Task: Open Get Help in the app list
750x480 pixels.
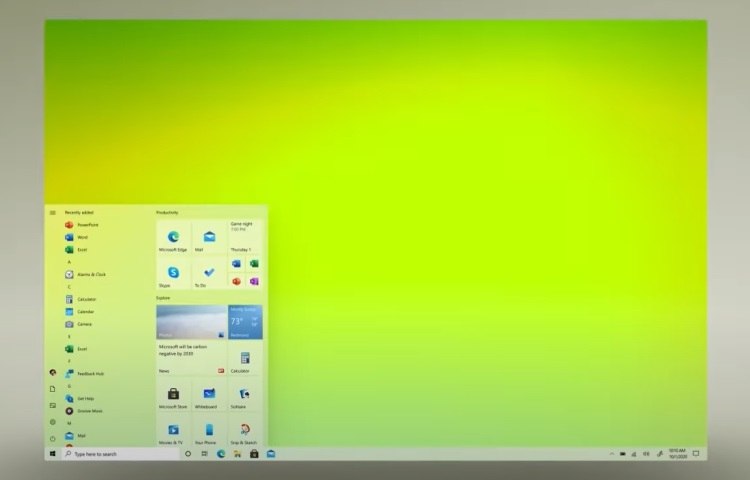Action: click(x=80, y=398)
